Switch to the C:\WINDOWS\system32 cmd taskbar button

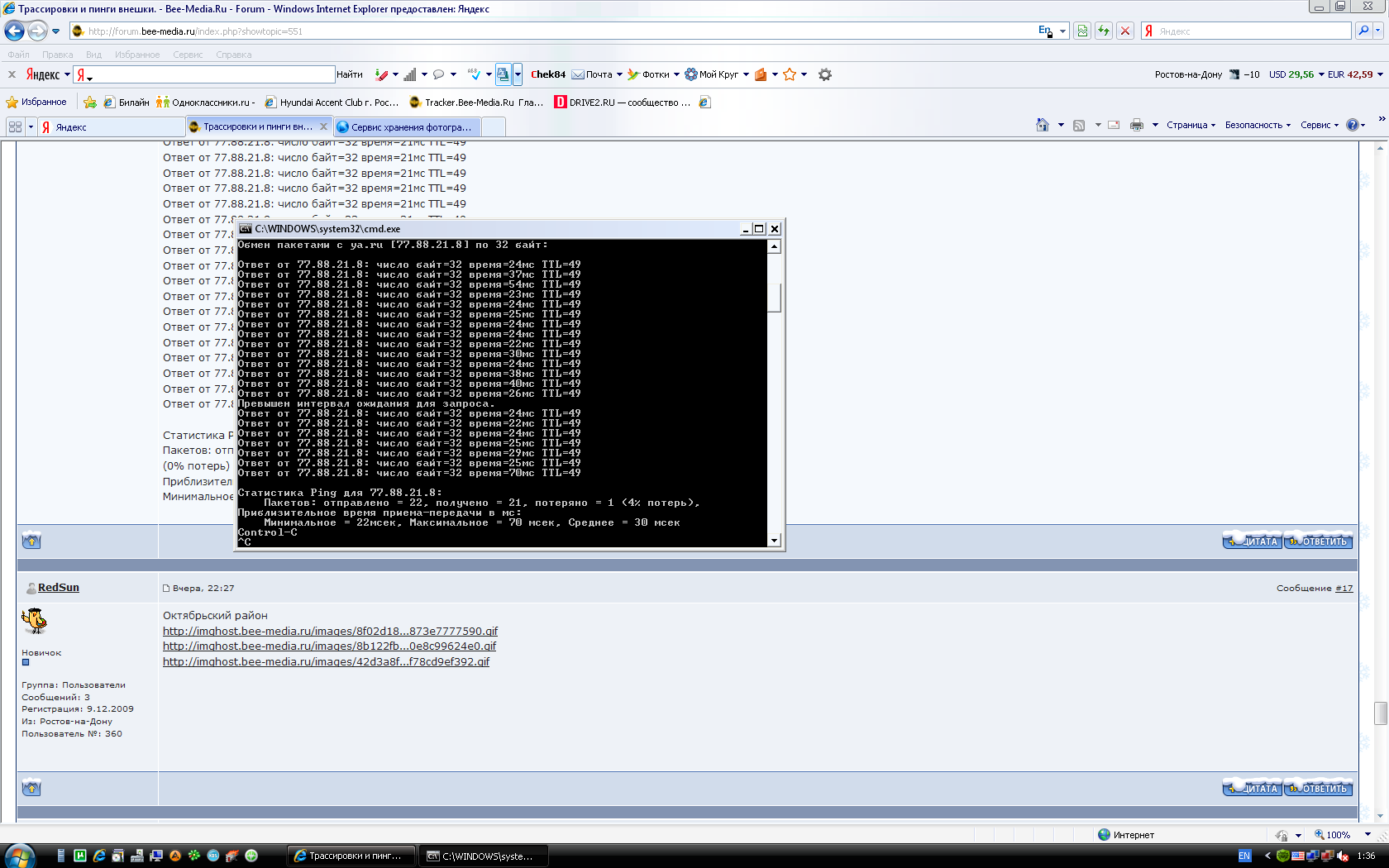pos(484,856)
